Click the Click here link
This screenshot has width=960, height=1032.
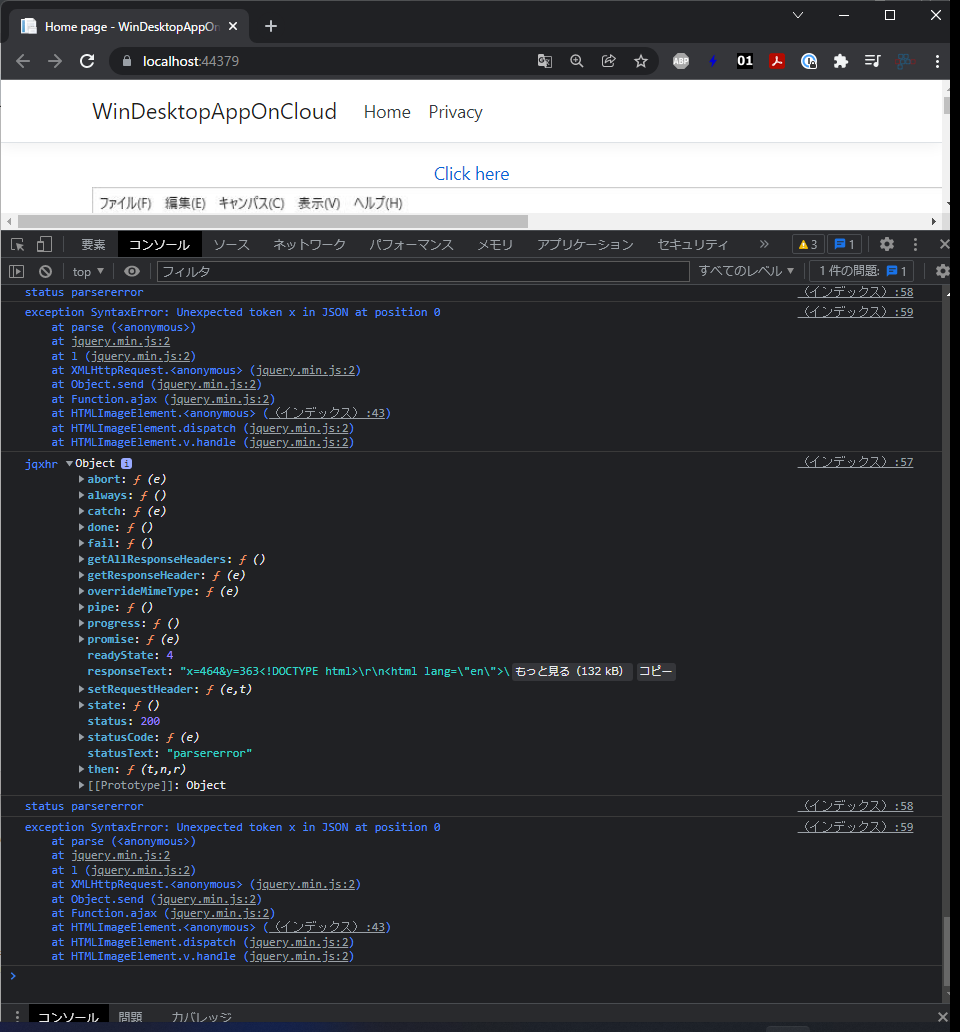471,174
